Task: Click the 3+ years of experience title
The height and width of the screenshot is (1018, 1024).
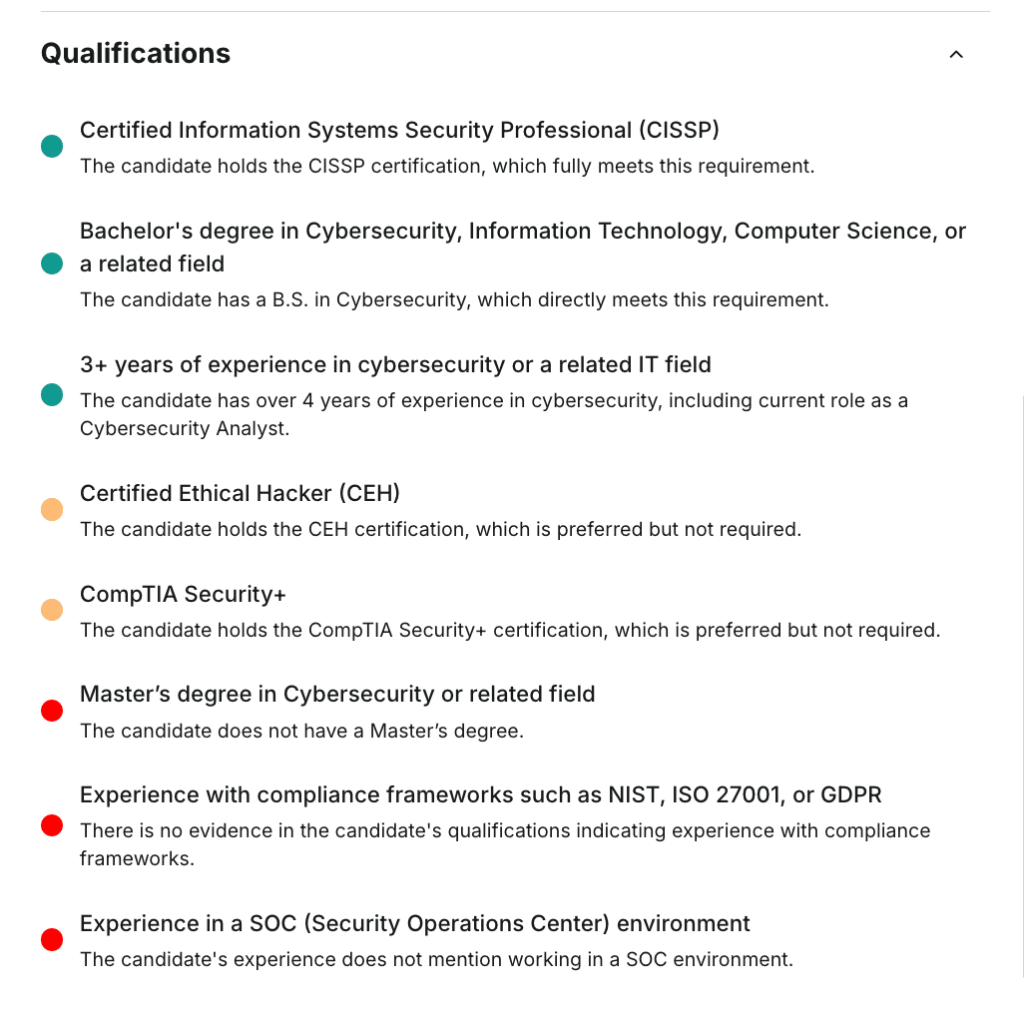Action: pos(395,365)
